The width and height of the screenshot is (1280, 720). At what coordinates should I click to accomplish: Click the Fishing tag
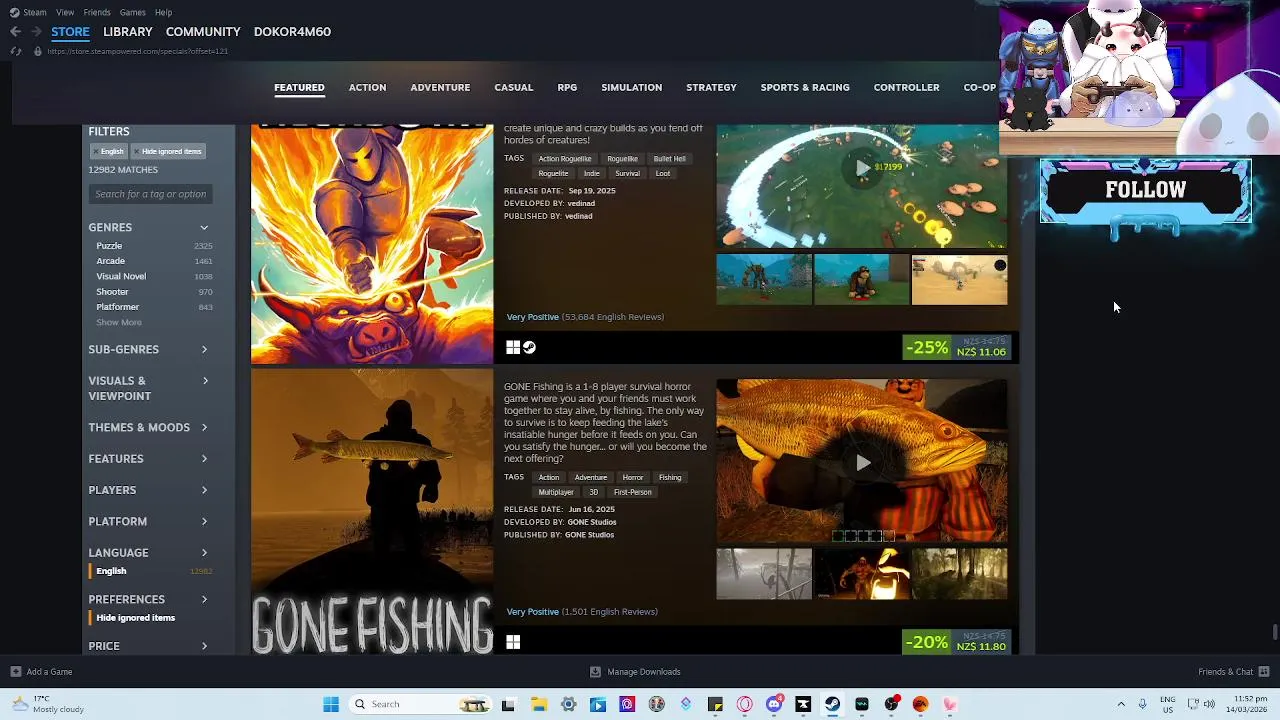pyautogui.click(x=670, y=477)
